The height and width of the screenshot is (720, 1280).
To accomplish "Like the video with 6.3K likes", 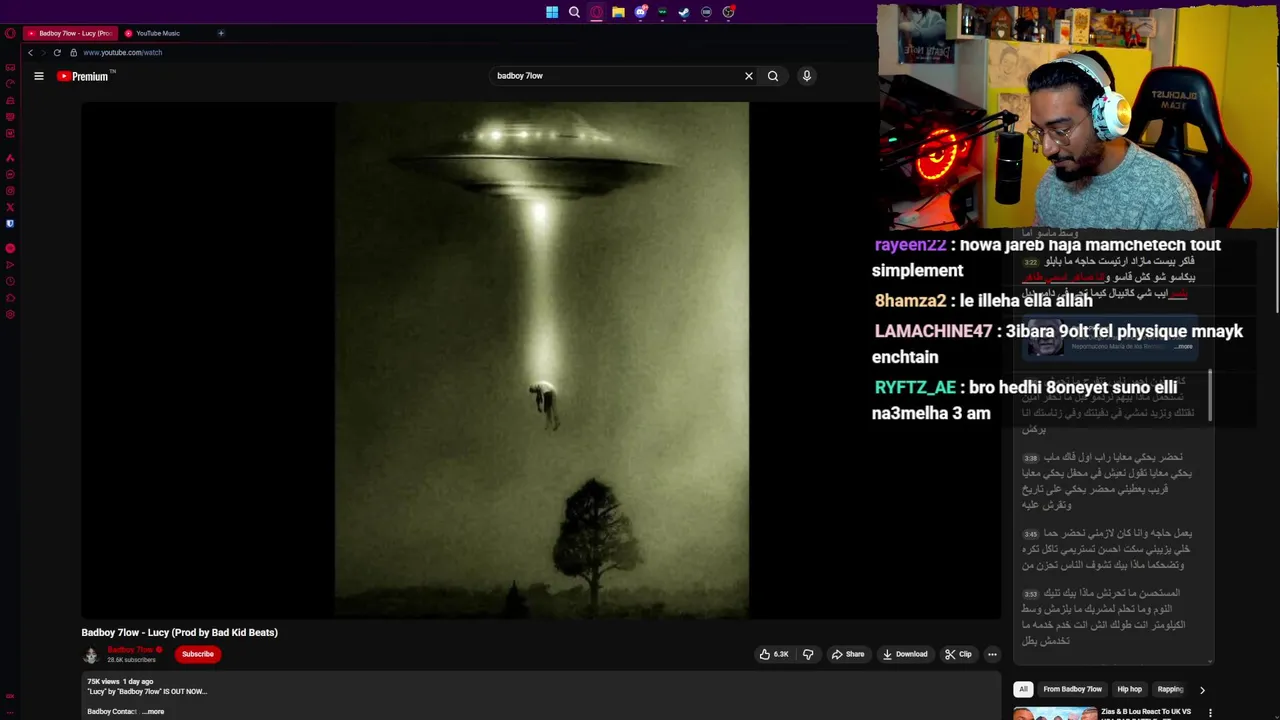I will click(x=774, y=654).
